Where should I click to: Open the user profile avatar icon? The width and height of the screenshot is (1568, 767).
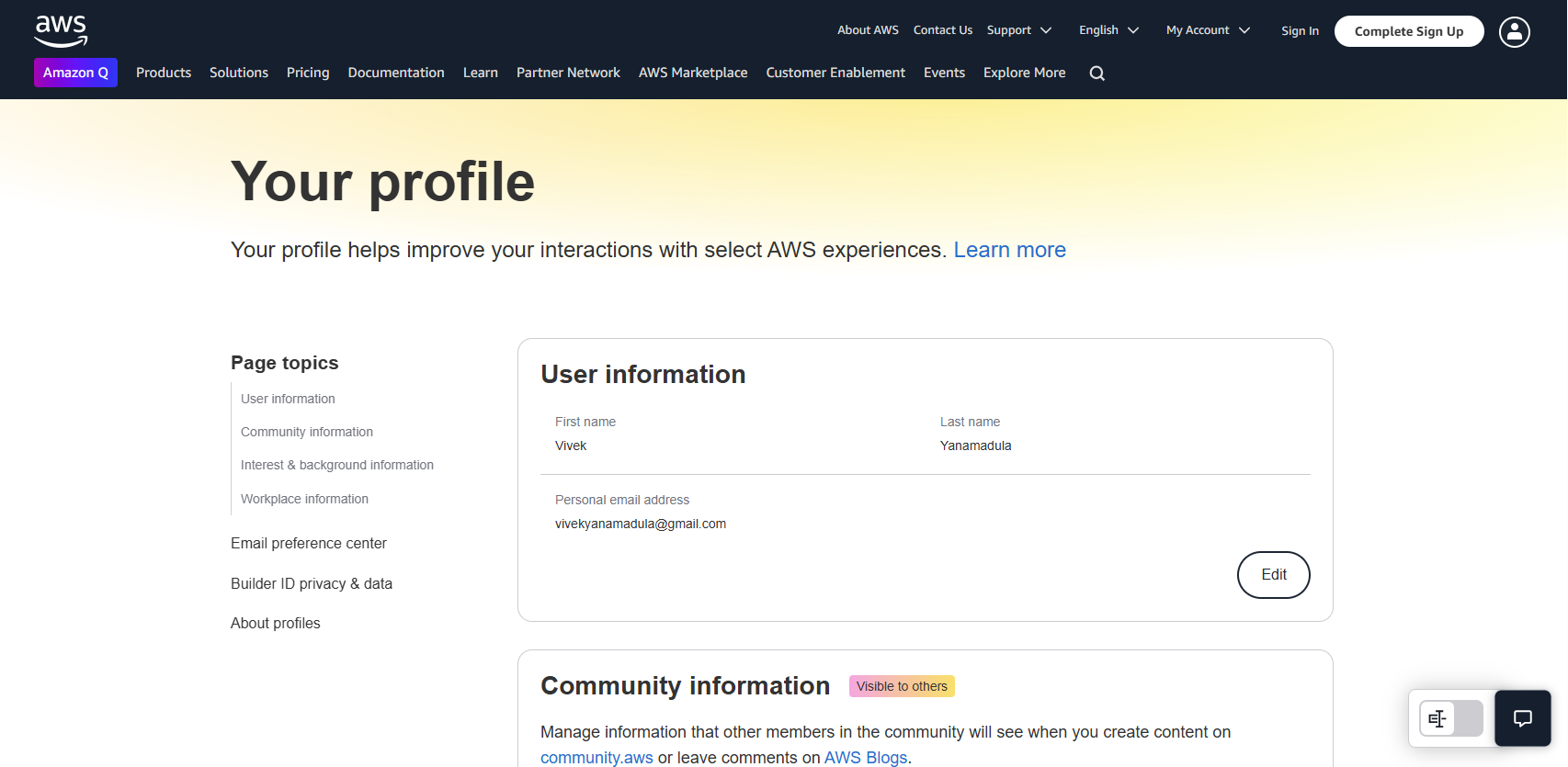point(1515,31)
